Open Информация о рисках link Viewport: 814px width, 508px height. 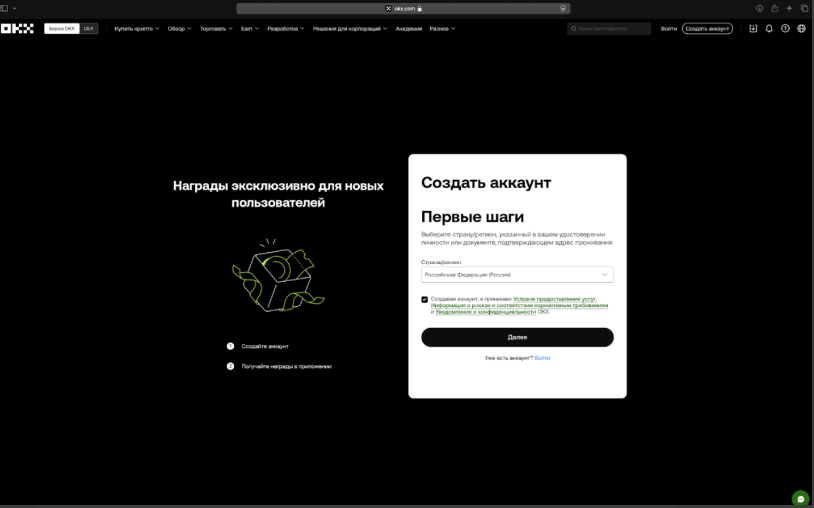[519, 305]
